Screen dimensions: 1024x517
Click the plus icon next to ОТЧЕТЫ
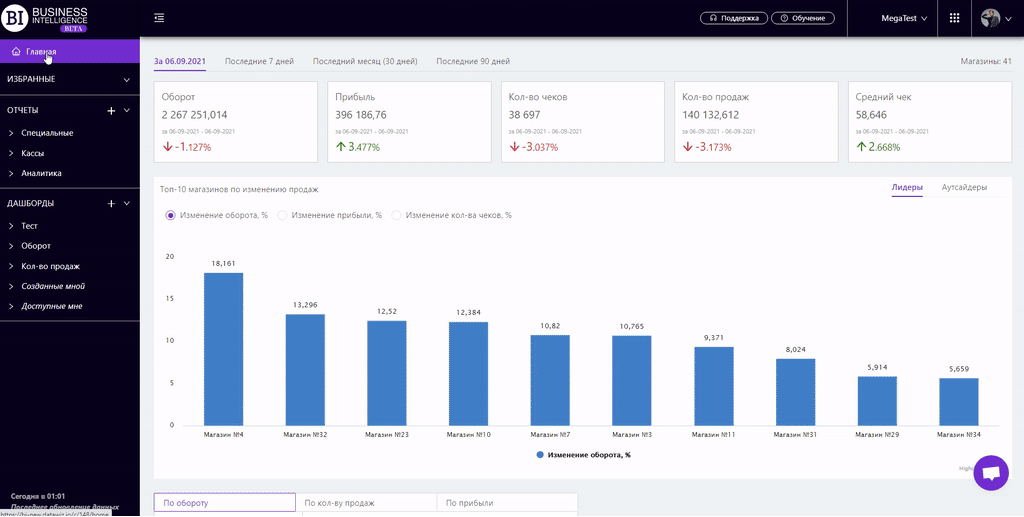111,111
